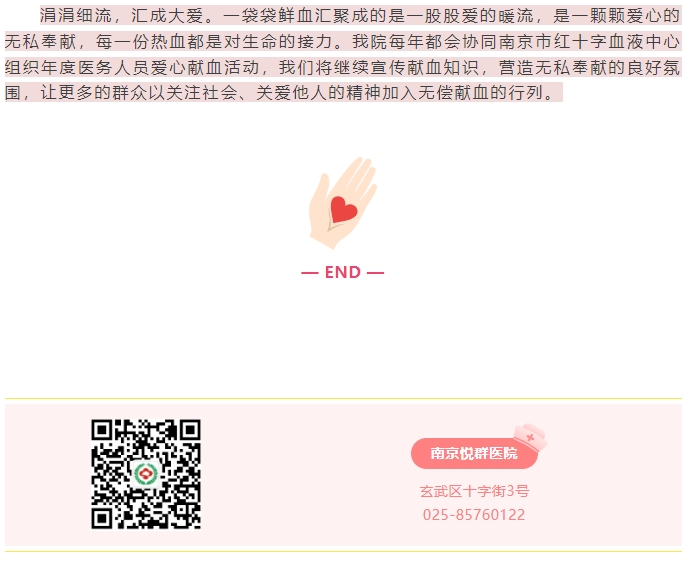The height and width of the screenshot is (565, 687).
Task: Click the line starting with 涓涓细流
Action: point(360,16)
